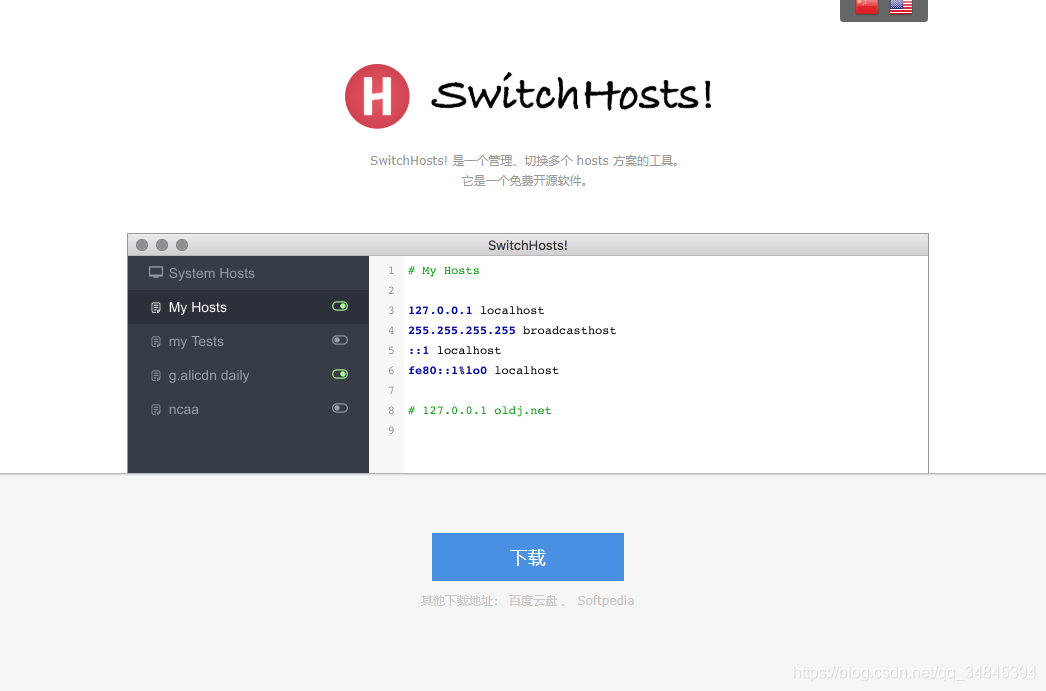Viewport: 1046px width, 691px height.
Task: Open the my Tests hosts entry
Action: pyautogui.click(x=248, y=341)
